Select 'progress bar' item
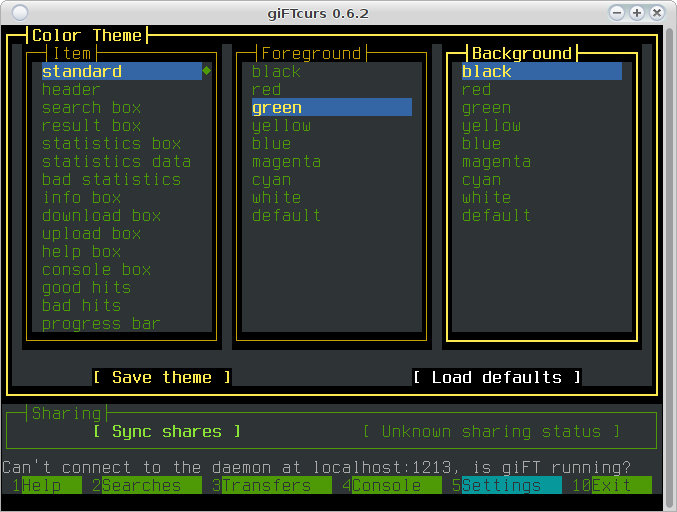The image size is (677, 512). (101, 324)
